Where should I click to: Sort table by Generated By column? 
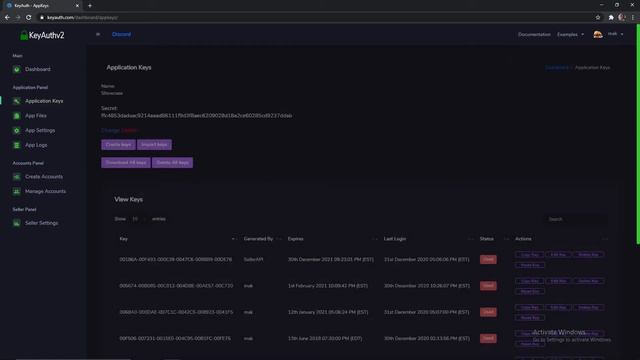[x=261, y=239]
